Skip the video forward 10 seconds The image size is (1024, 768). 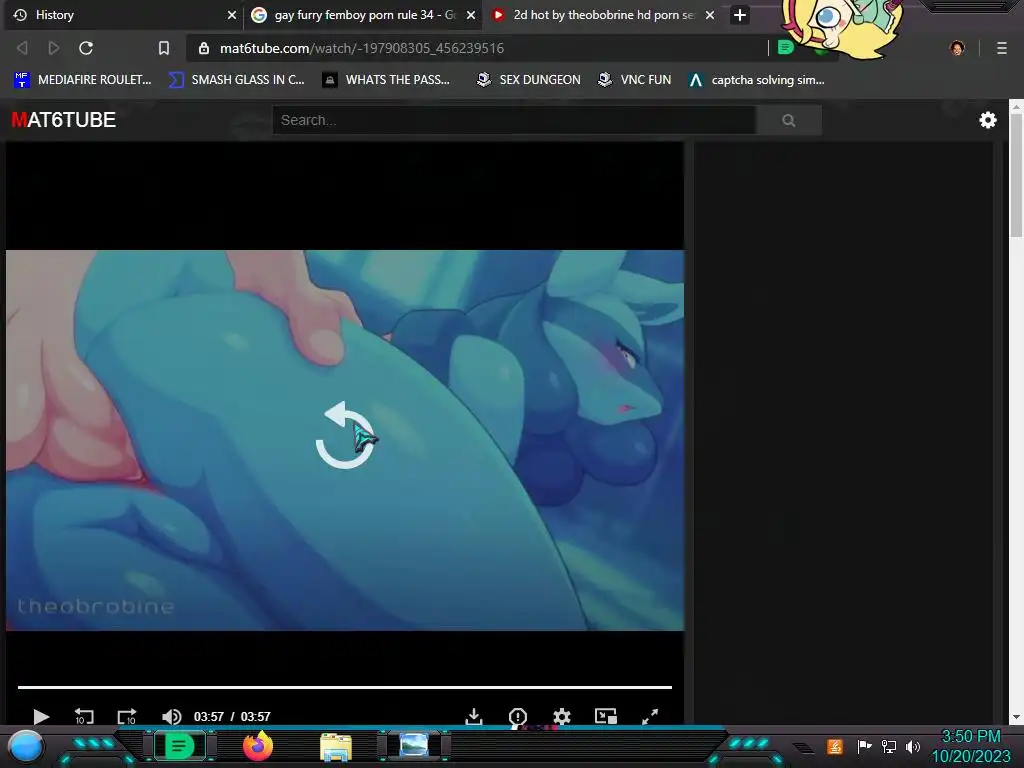[x=127, y=716]
